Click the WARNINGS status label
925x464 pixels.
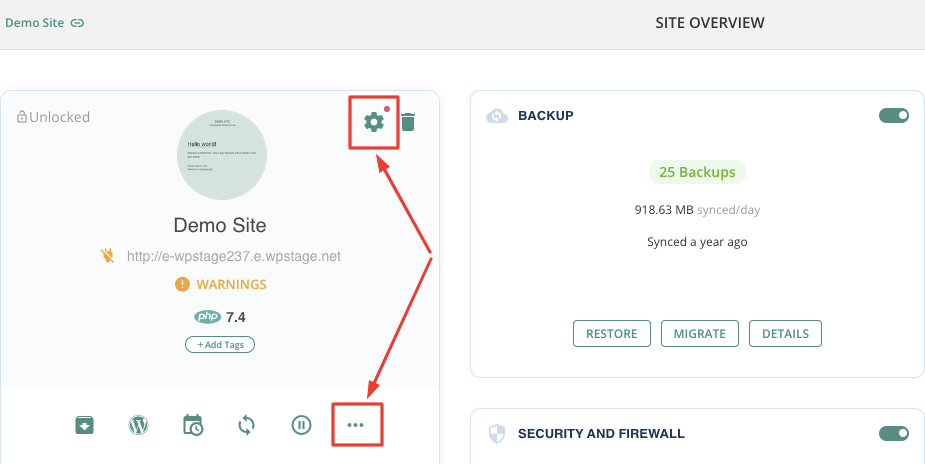click(x=231, y=284)
